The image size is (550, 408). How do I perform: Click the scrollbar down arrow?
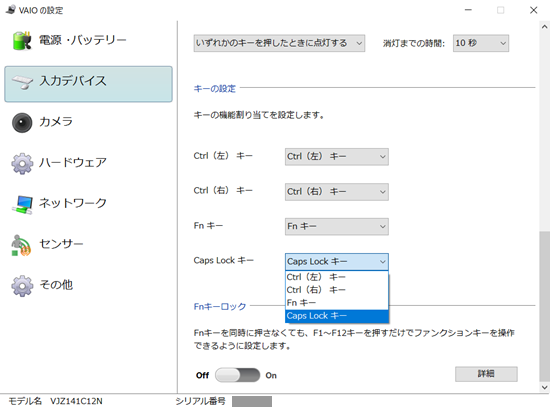(544, 387)
